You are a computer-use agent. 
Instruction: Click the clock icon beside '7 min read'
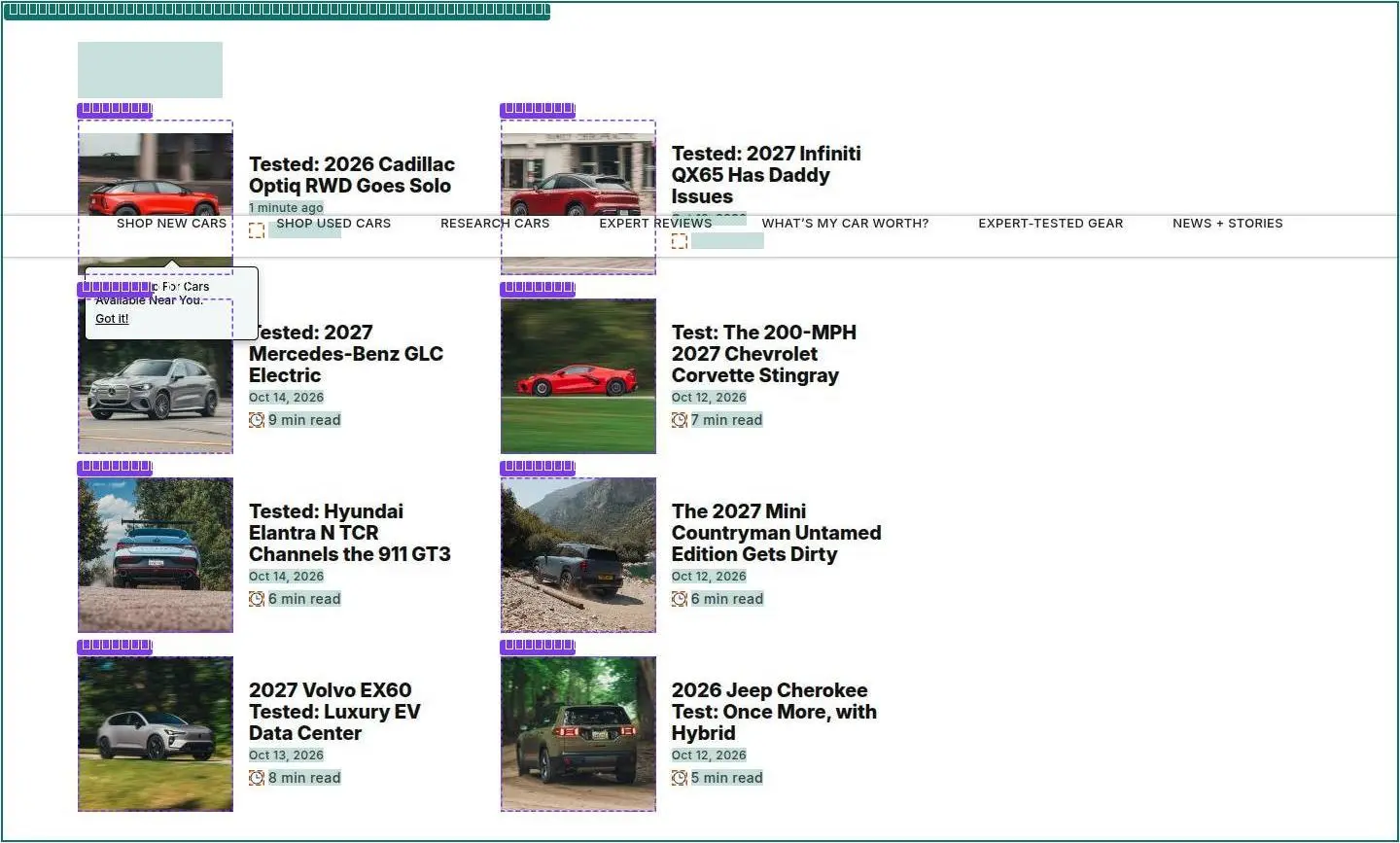pos(680,420)
